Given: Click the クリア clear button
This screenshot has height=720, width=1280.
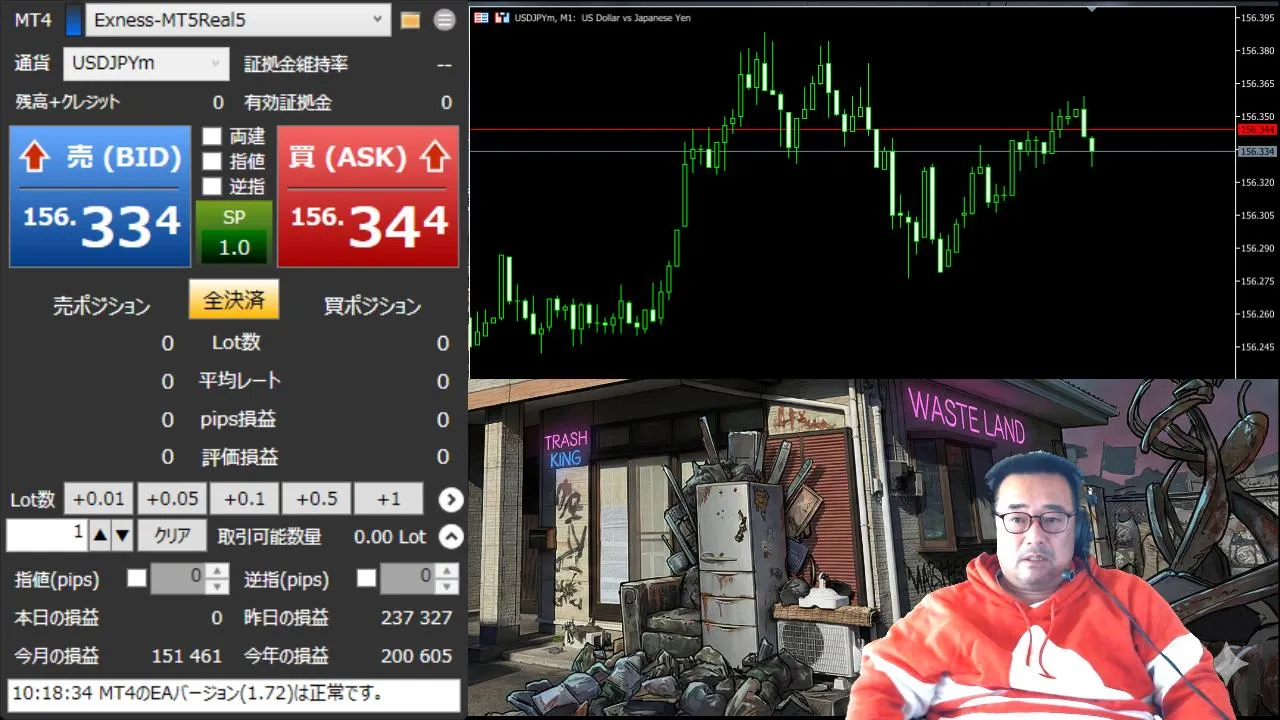Looking at the screenshot, I should [172, 536].
